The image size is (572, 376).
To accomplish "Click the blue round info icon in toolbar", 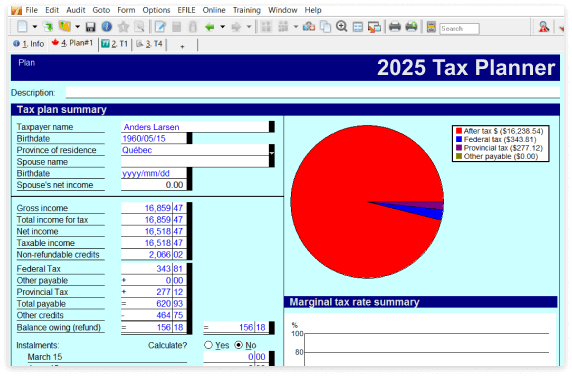I will (107, 27).
